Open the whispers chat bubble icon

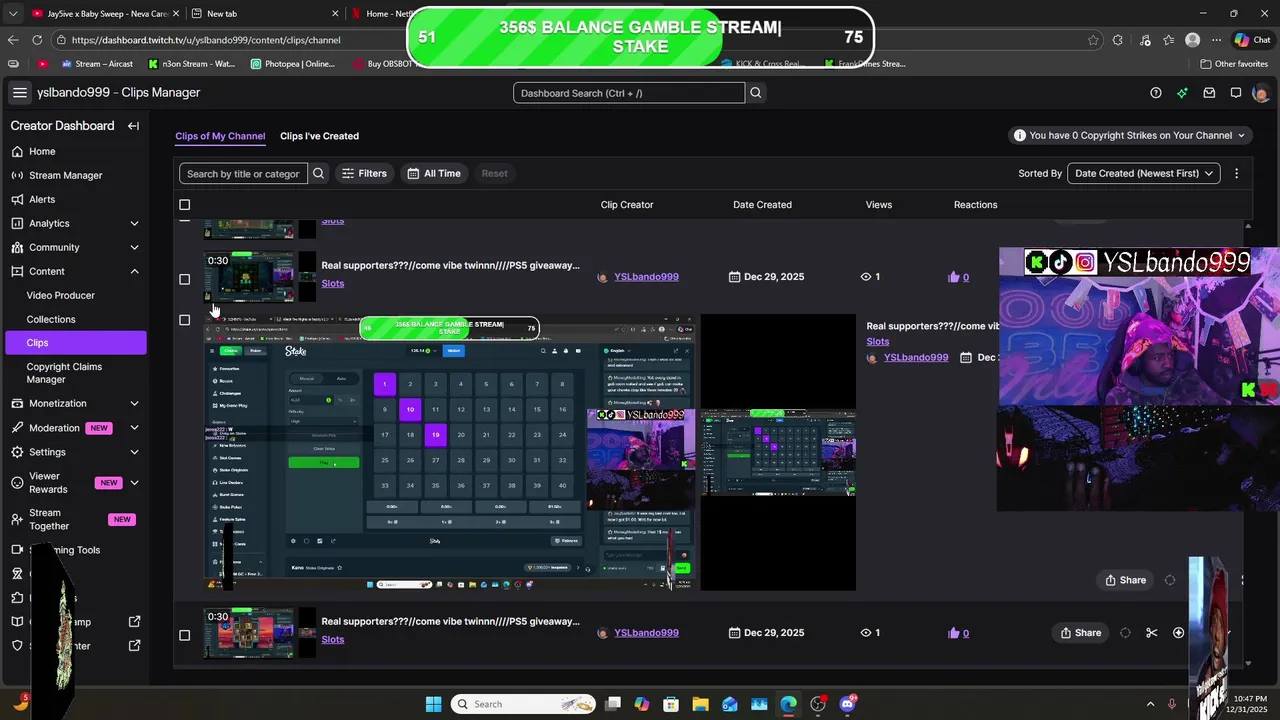(x=1236, y=93)
